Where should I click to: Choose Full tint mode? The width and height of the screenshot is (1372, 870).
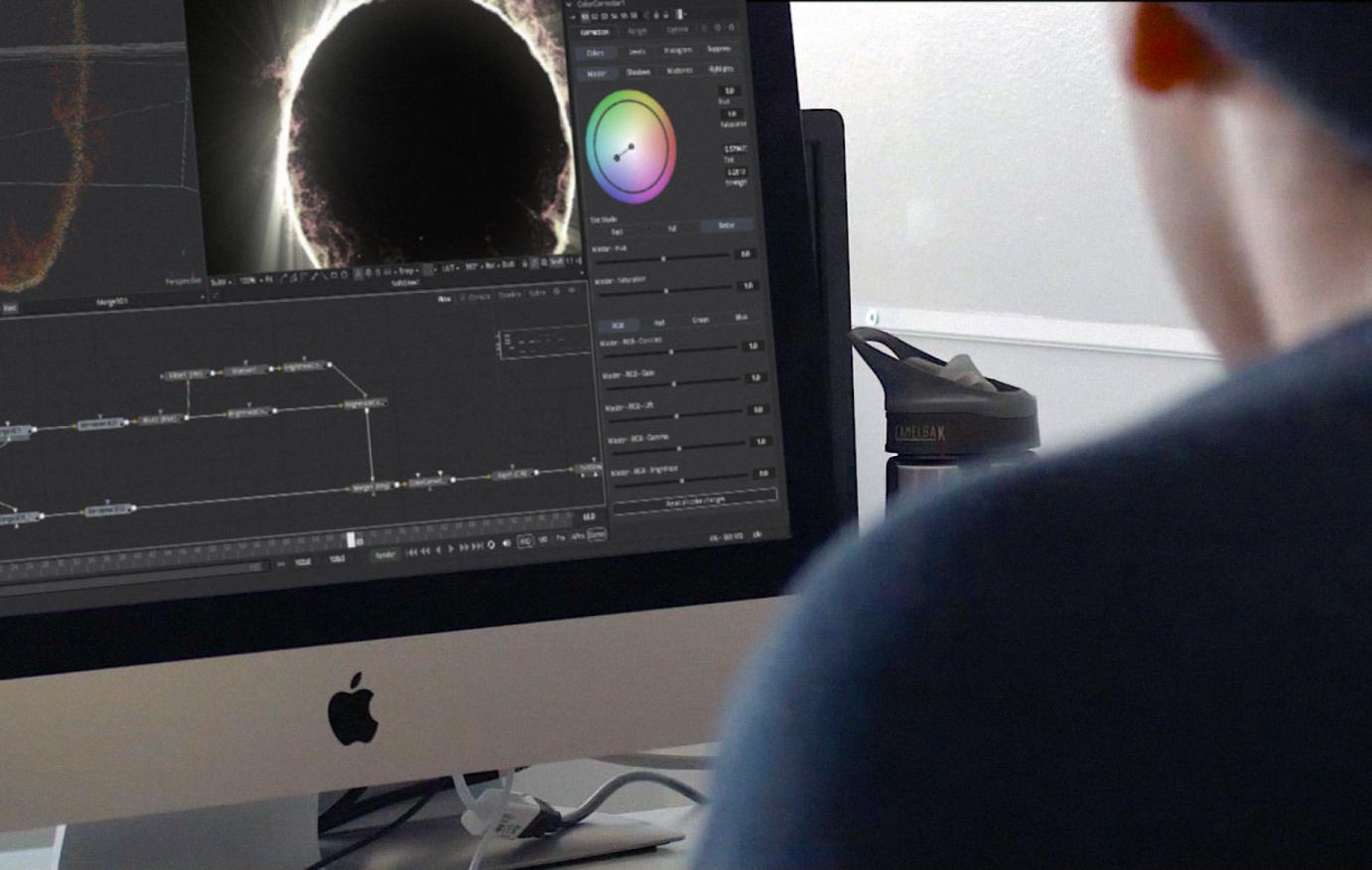point(672,228)
